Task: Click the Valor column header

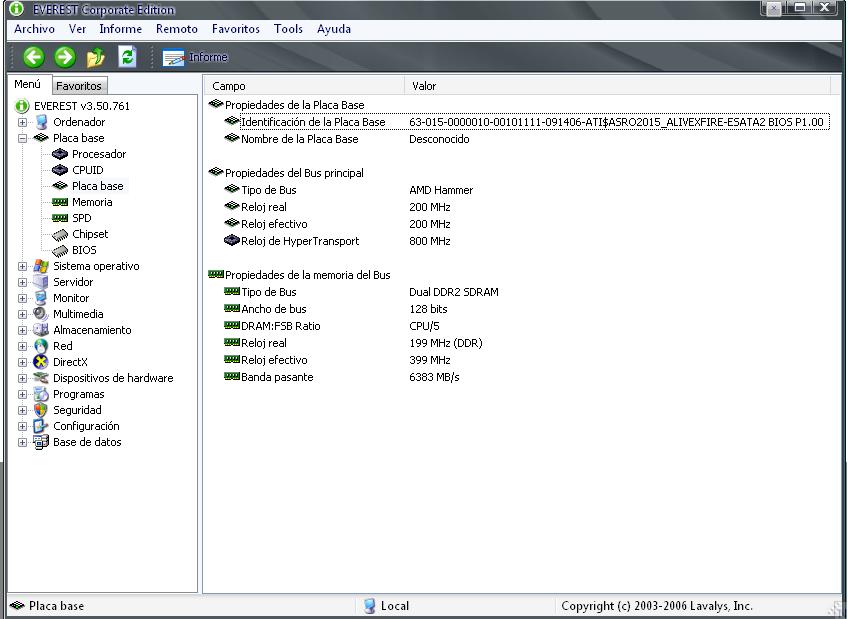Action: click(424, 86)
